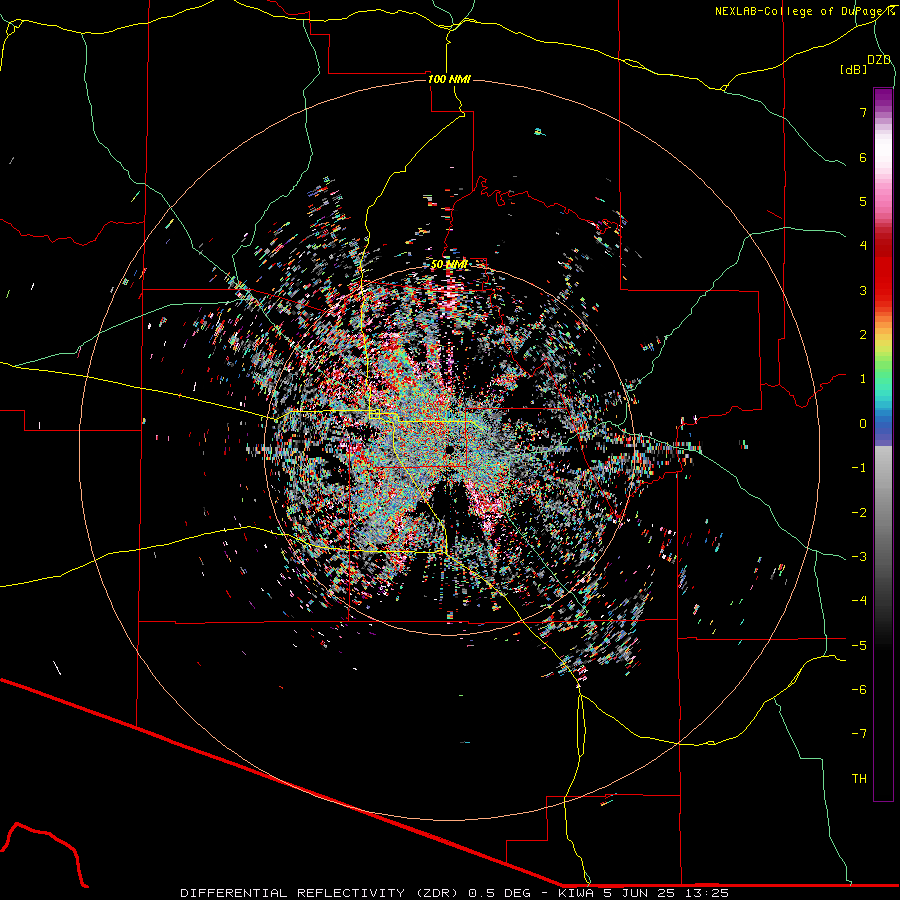Click the TH label on the color scale
This screenshot has height=900, width=900.
859,779
